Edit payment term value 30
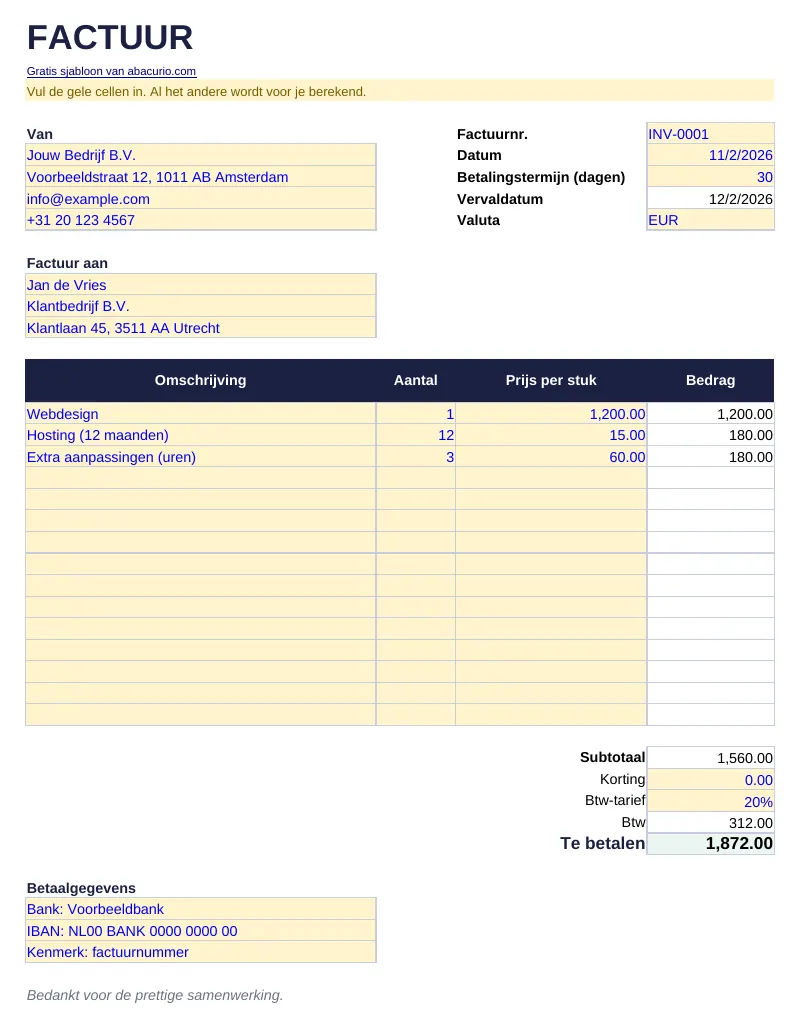 pyautogui.click(x=711, y=177)
